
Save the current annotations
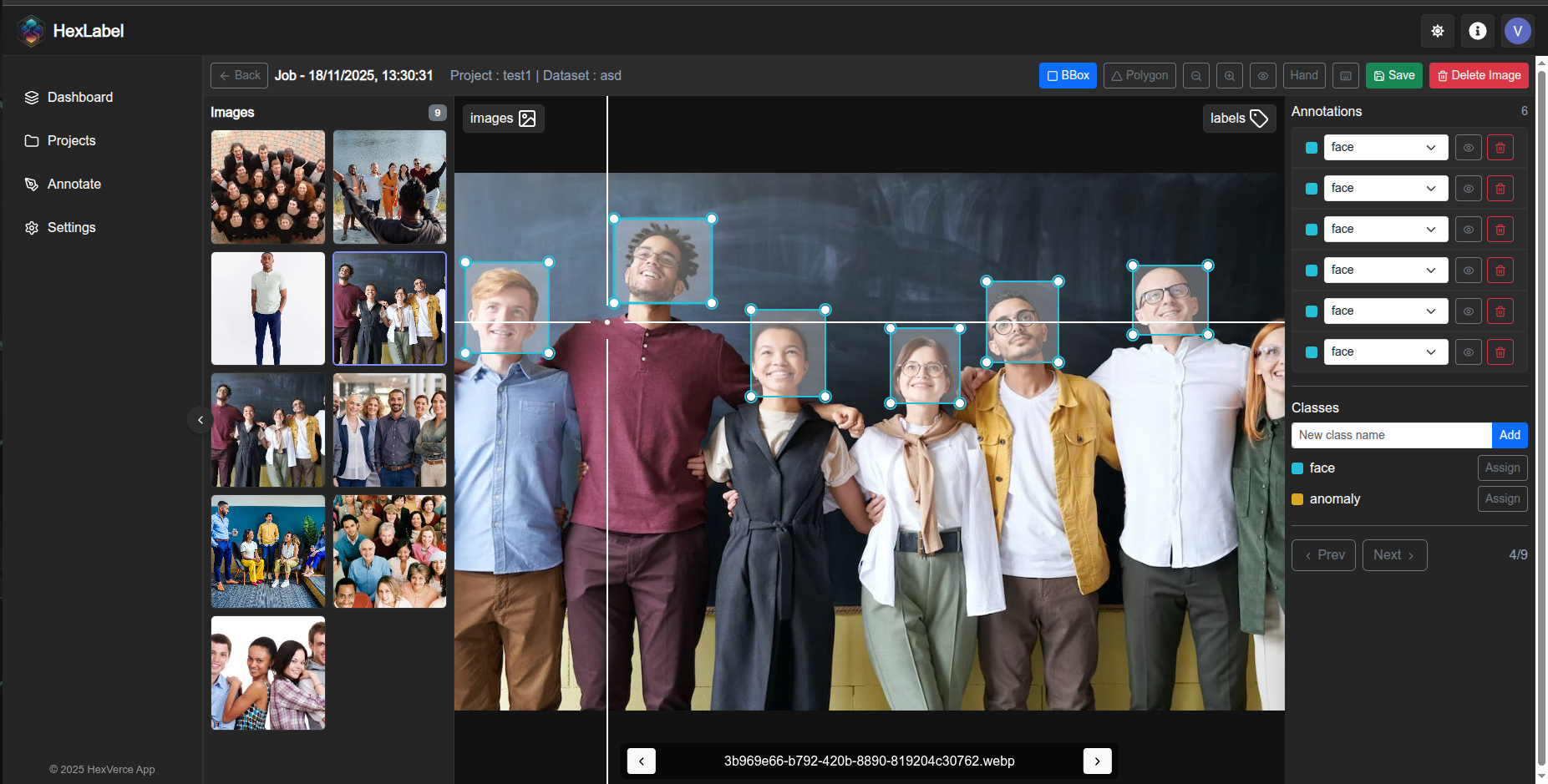pos(1393,75)
